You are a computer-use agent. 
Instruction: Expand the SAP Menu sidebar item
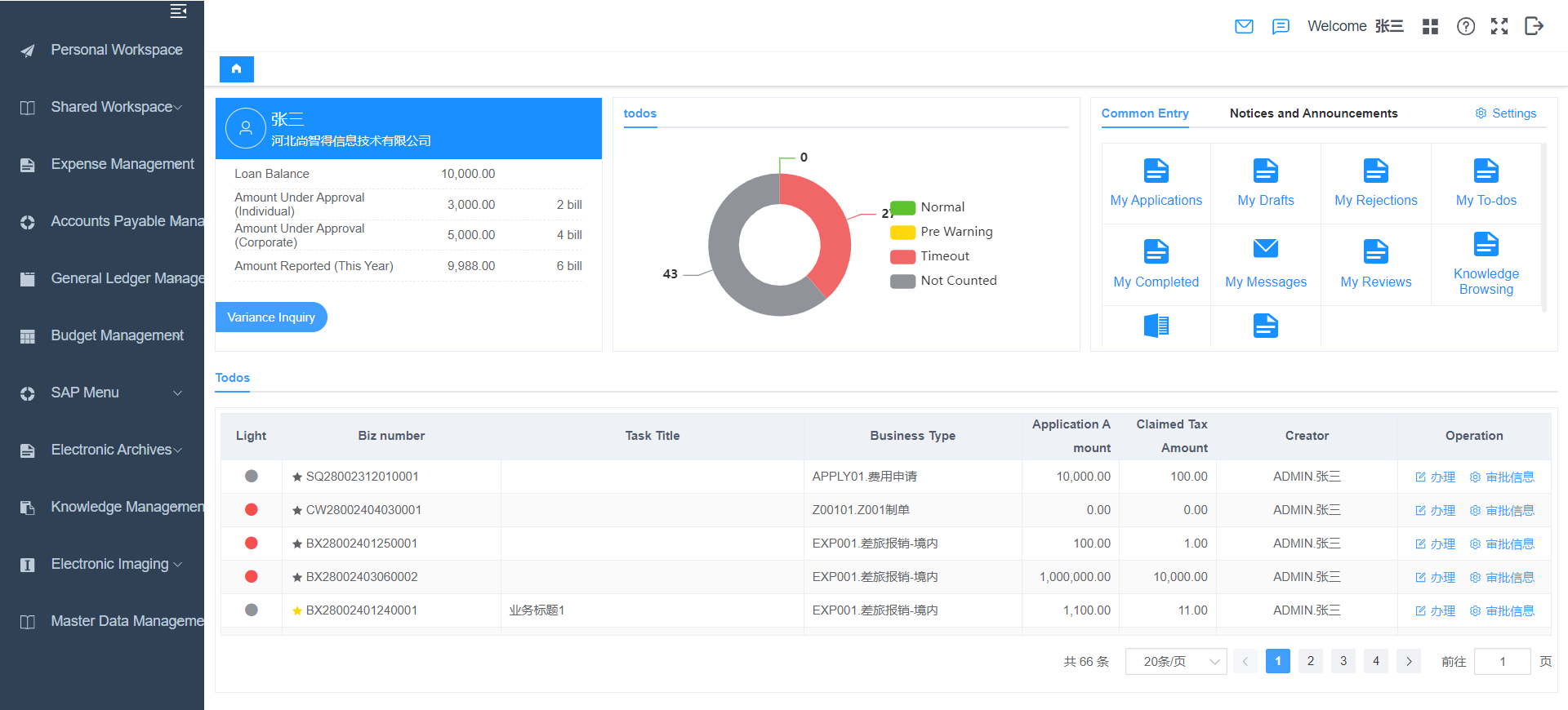102,393
